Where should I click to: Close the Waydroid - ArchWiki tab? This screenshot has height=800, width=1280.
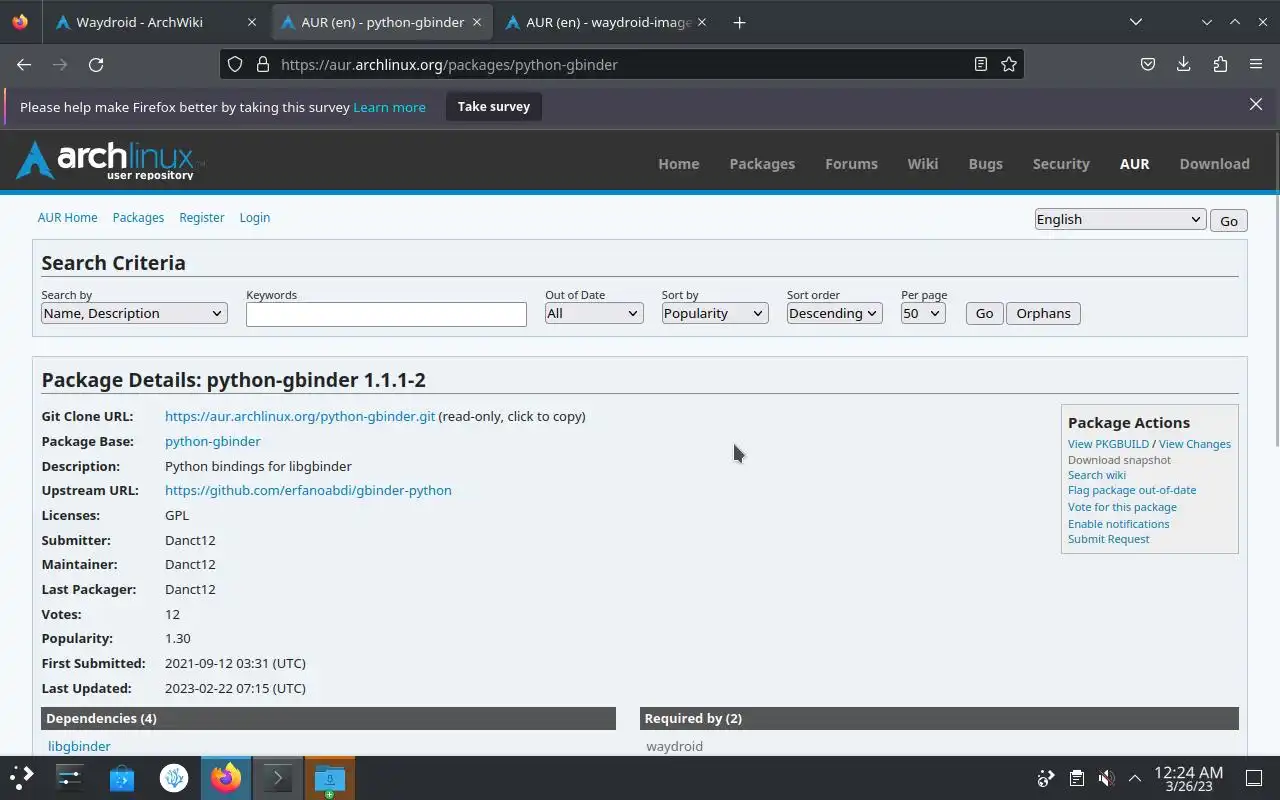(x=251, y=22)
